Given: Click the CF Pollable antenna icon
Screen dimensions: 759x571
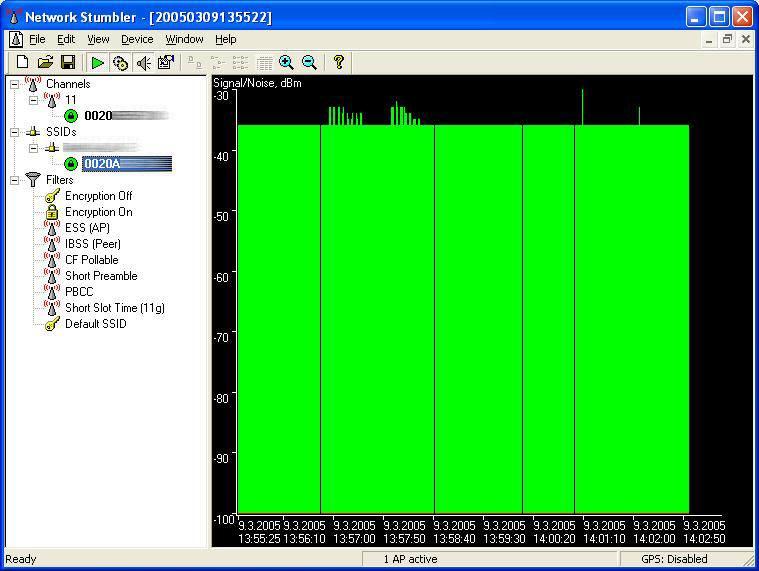Looking at the screenshot, I should pyautogui.click(x=52, y=259).
